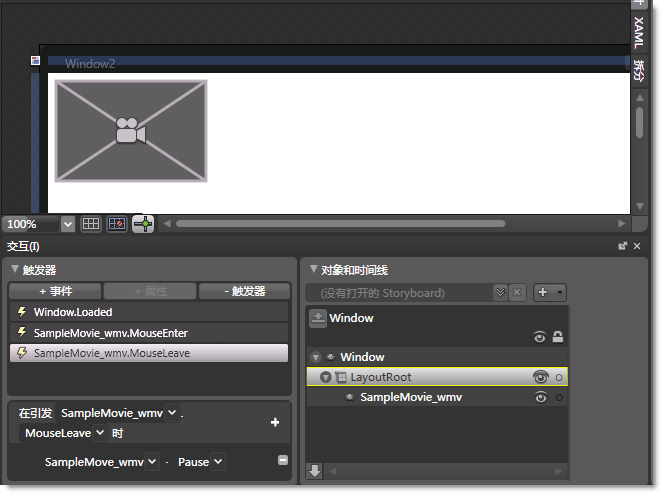Click vertical scrollbar up arrow
Image resolution: width=662 pixels, height=494 pixels.
640,98
